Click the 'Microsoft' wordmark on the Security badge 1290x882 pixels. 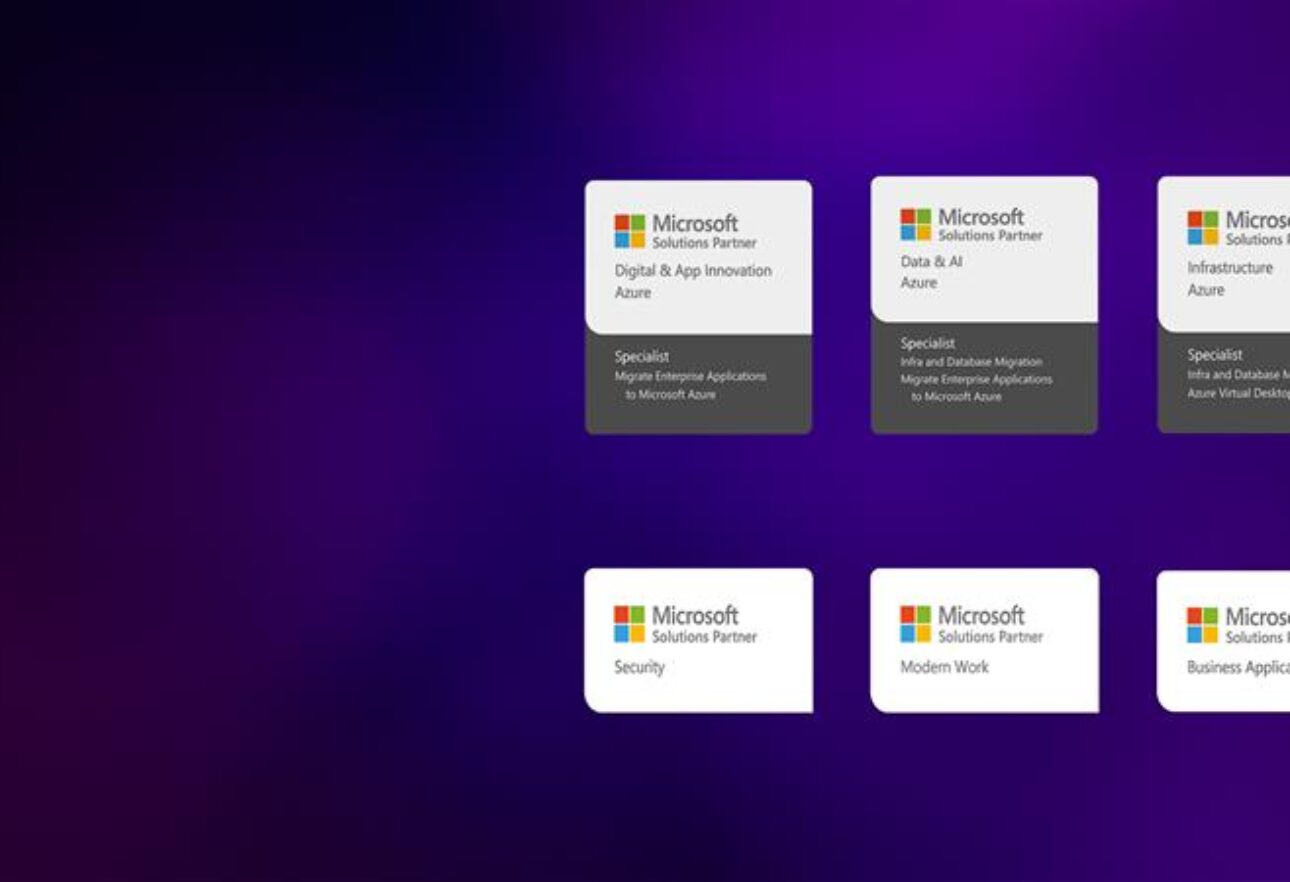(x=695, y=615)
